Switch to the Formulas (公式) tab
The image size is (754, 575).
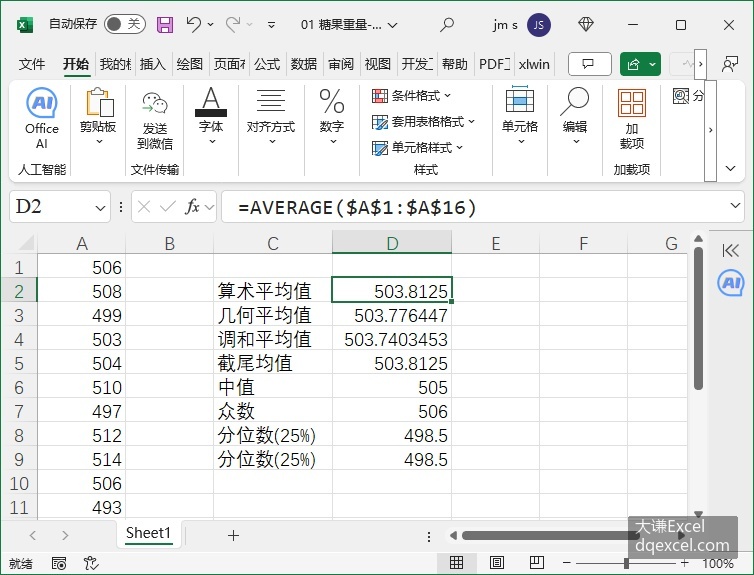tap(267, 64)
